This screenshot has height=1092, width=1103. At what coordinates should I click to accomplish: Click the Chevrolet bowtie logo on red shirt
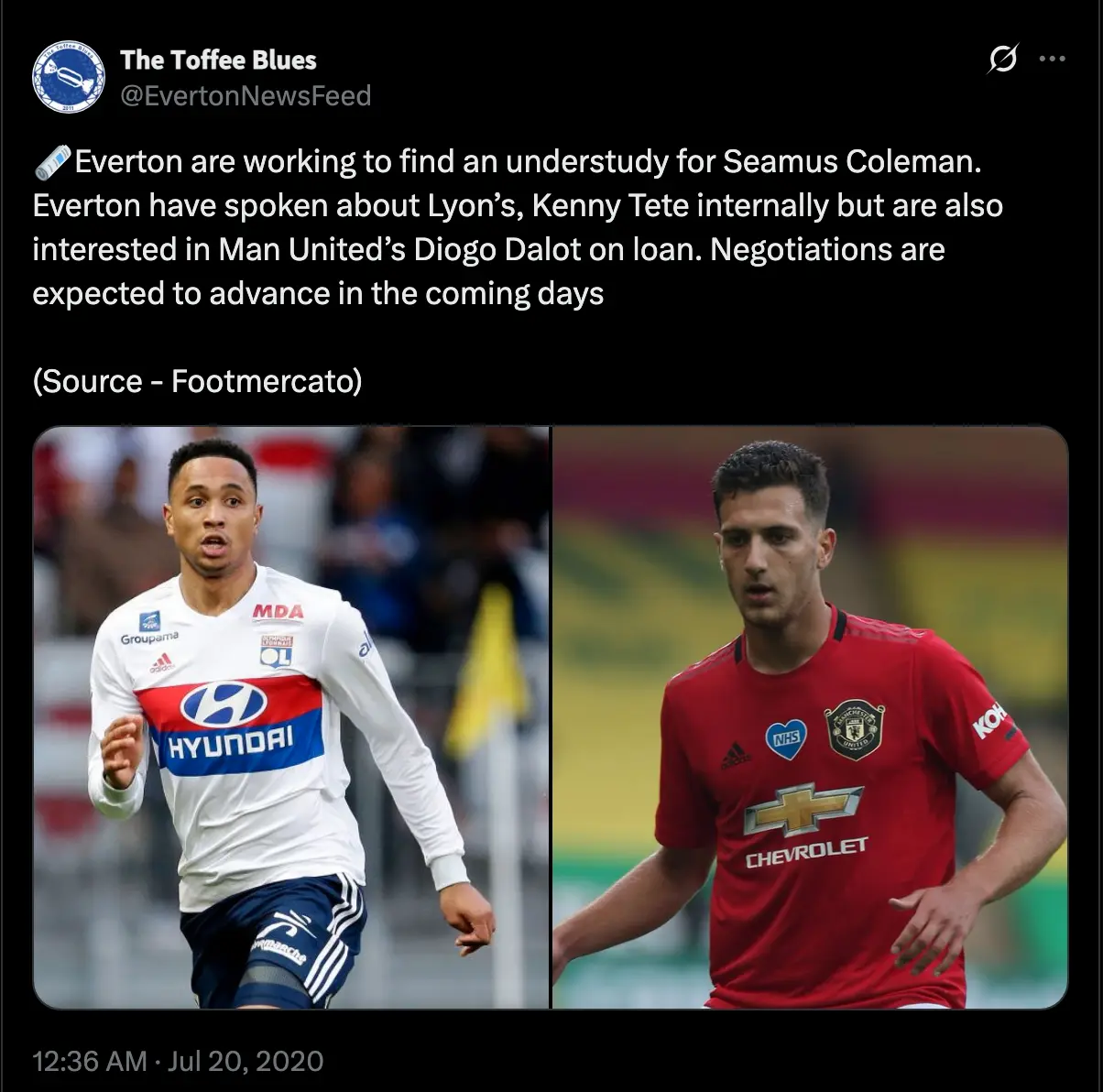803,808
